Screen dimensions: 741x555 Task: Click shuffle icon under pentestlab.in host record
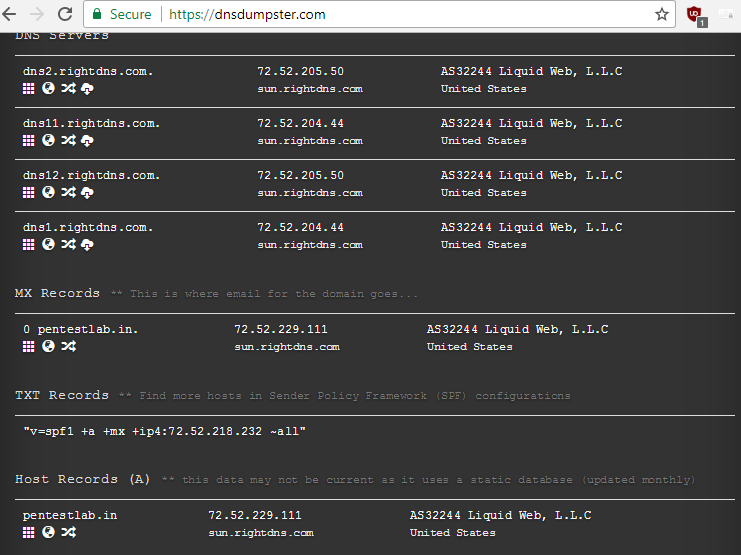(x=69, y=532)
